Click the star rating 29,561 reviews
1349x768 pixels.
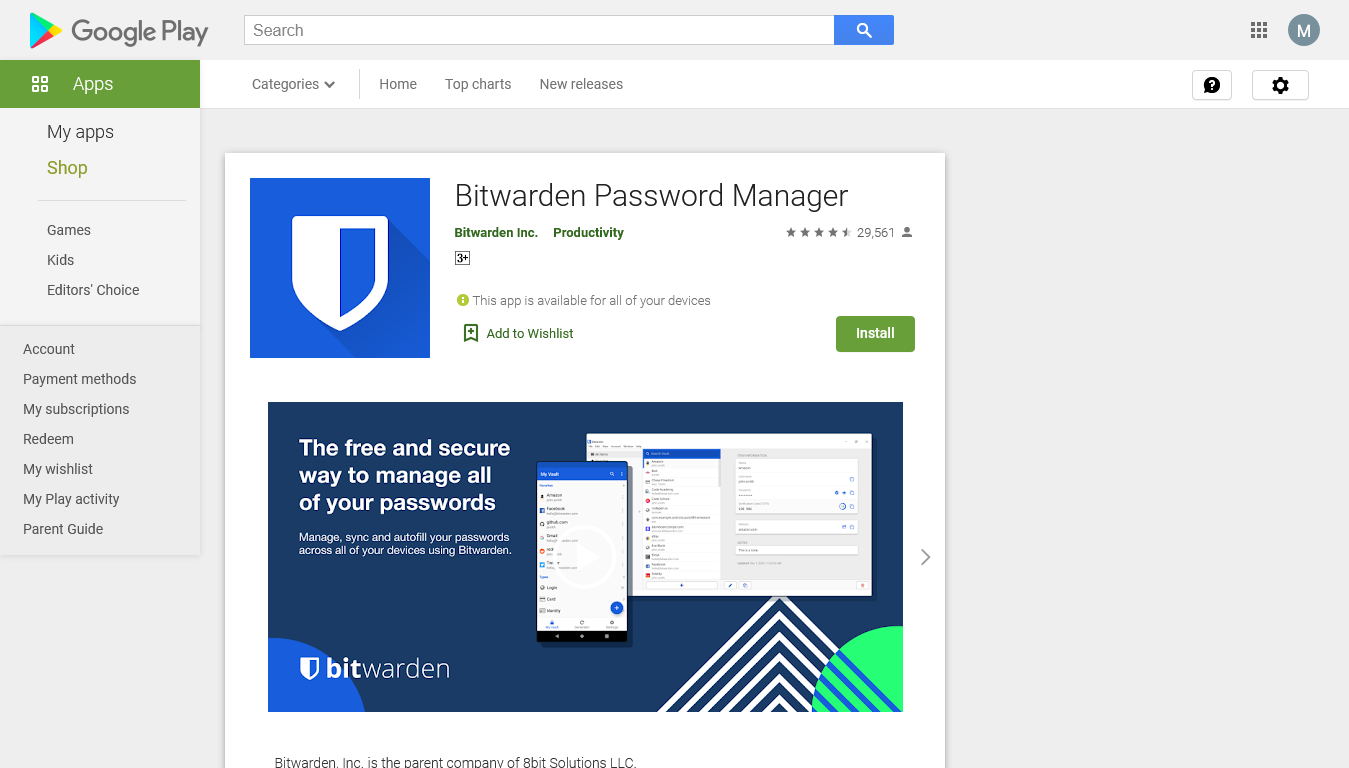pos(849,232)
